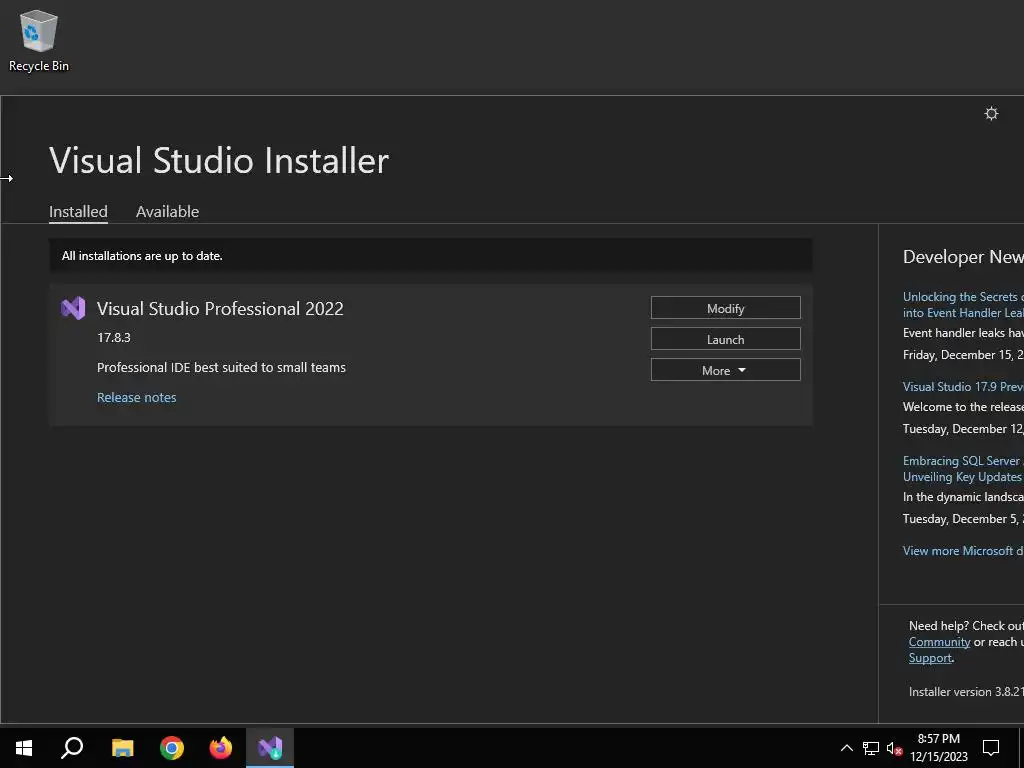Click the Friday, December 15 date
This screenshot has height=768, width=1024.
tap(963, 355)
